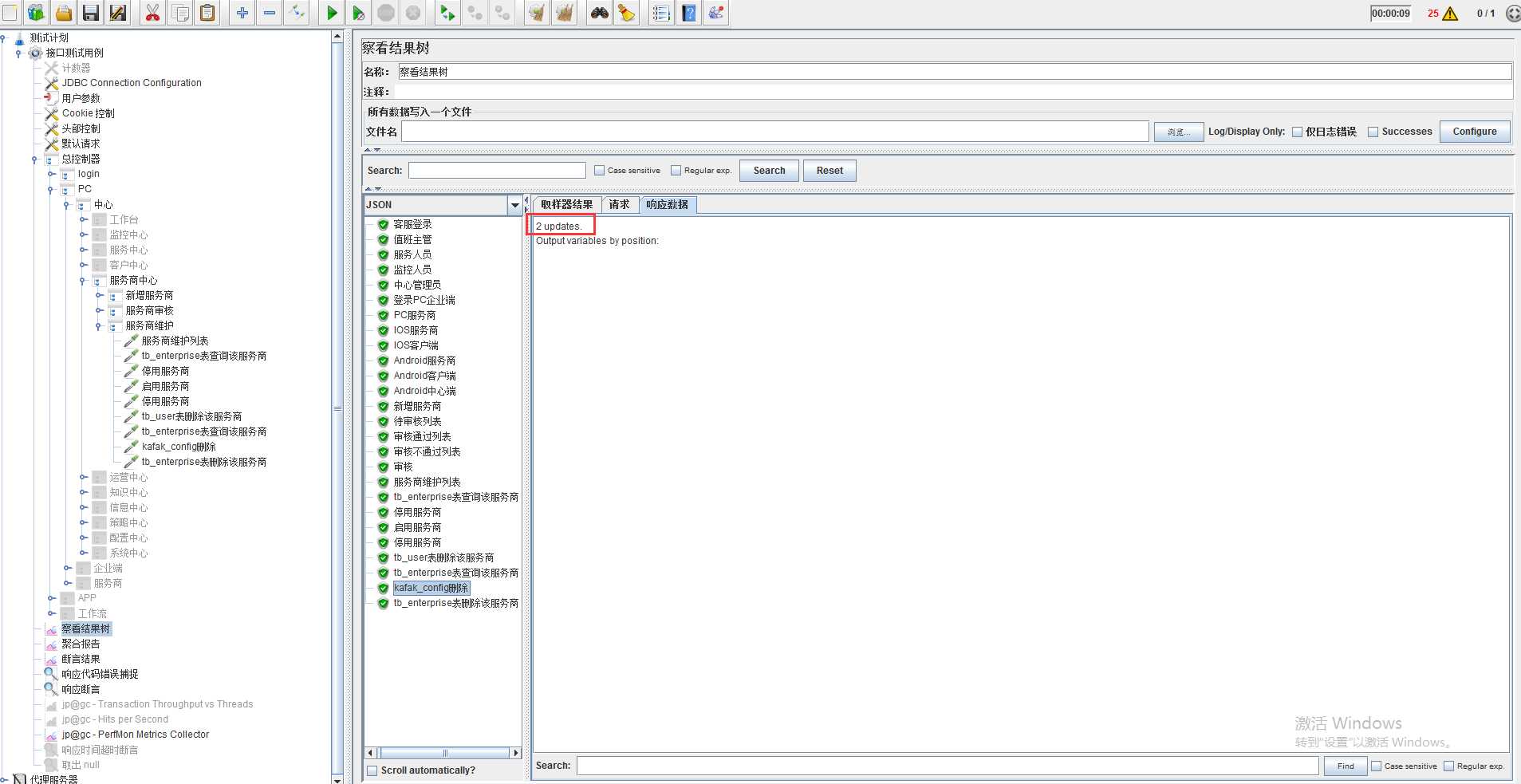This screenshot has height=784, width=1521.
Task: Click the Search button
Action: coord(769,171)
